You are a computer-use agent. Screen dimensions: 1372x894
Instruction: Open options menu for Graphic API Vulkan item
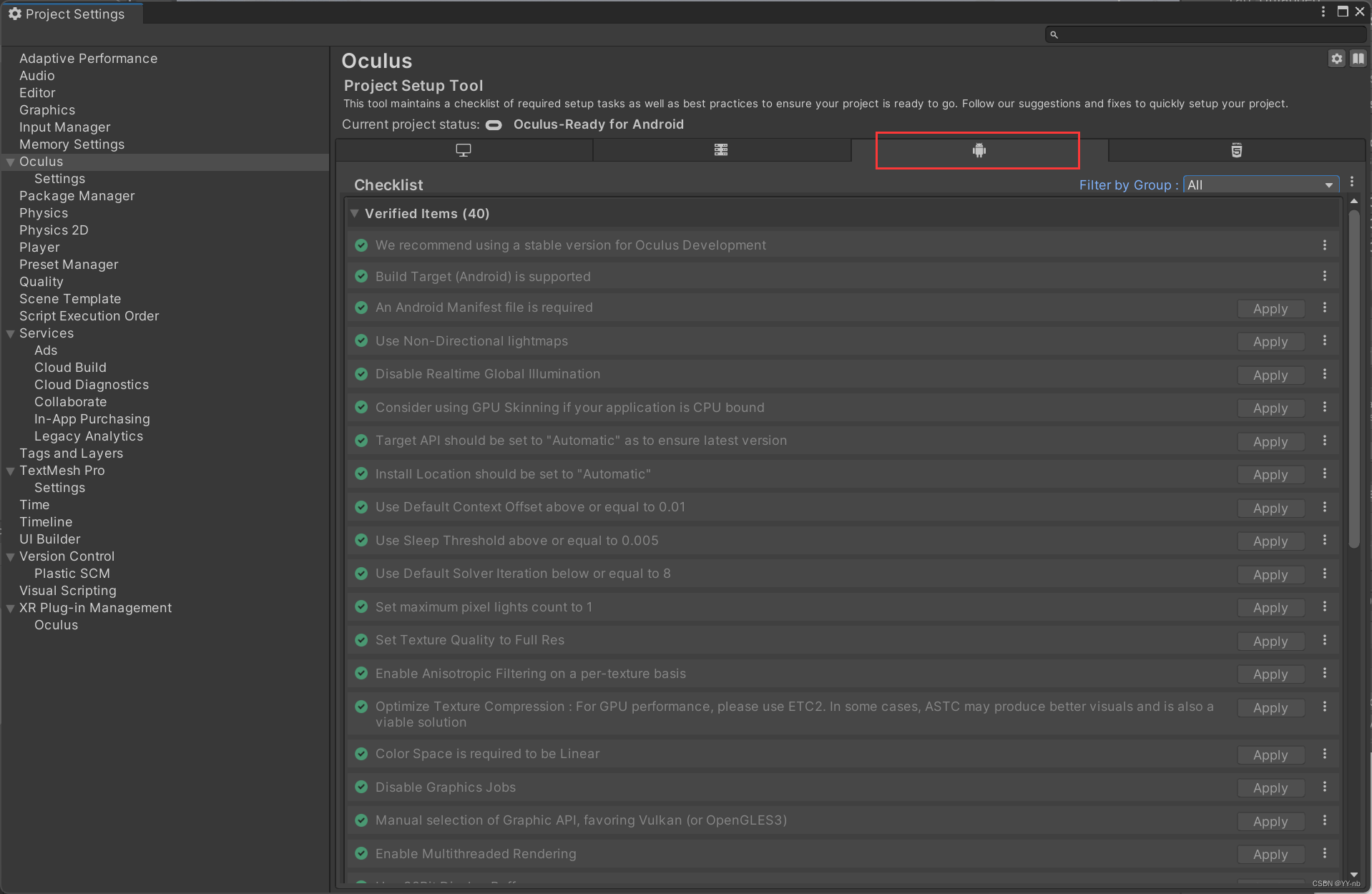click(1324, 820)
